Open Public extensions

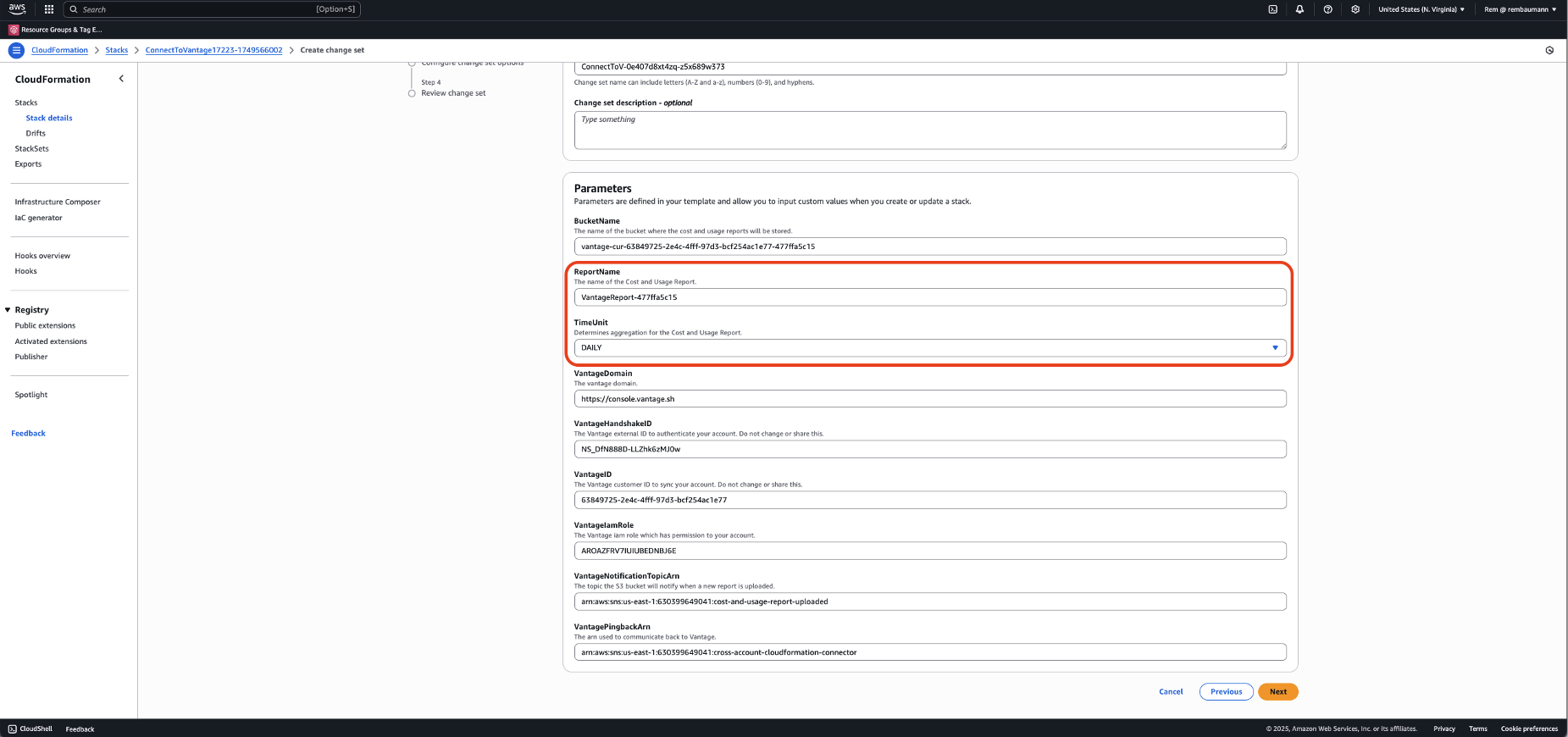[x=45, y=325]
